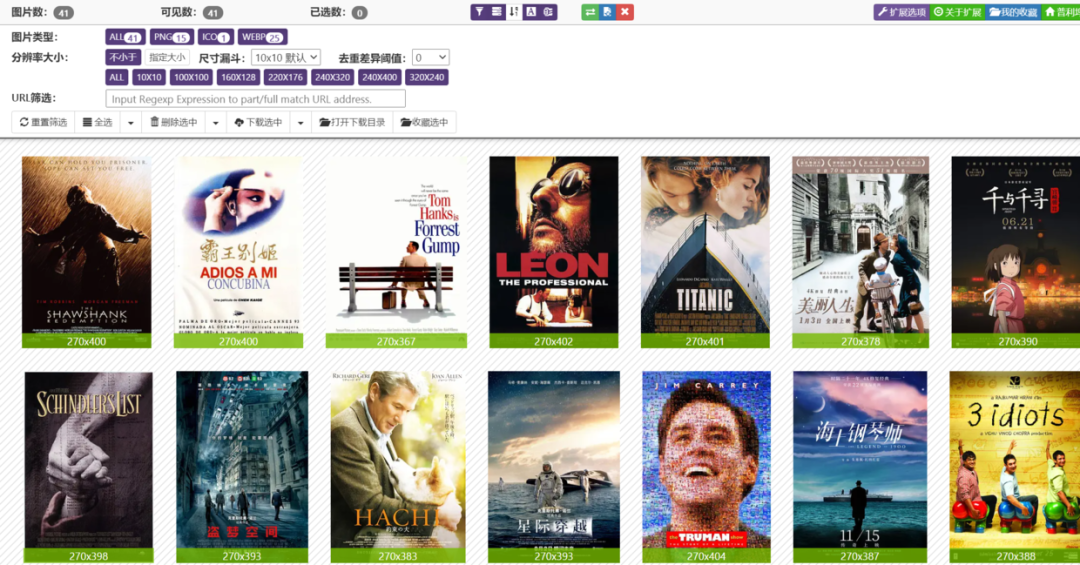Click 删除选中 delete selected button

click(174, 122)
